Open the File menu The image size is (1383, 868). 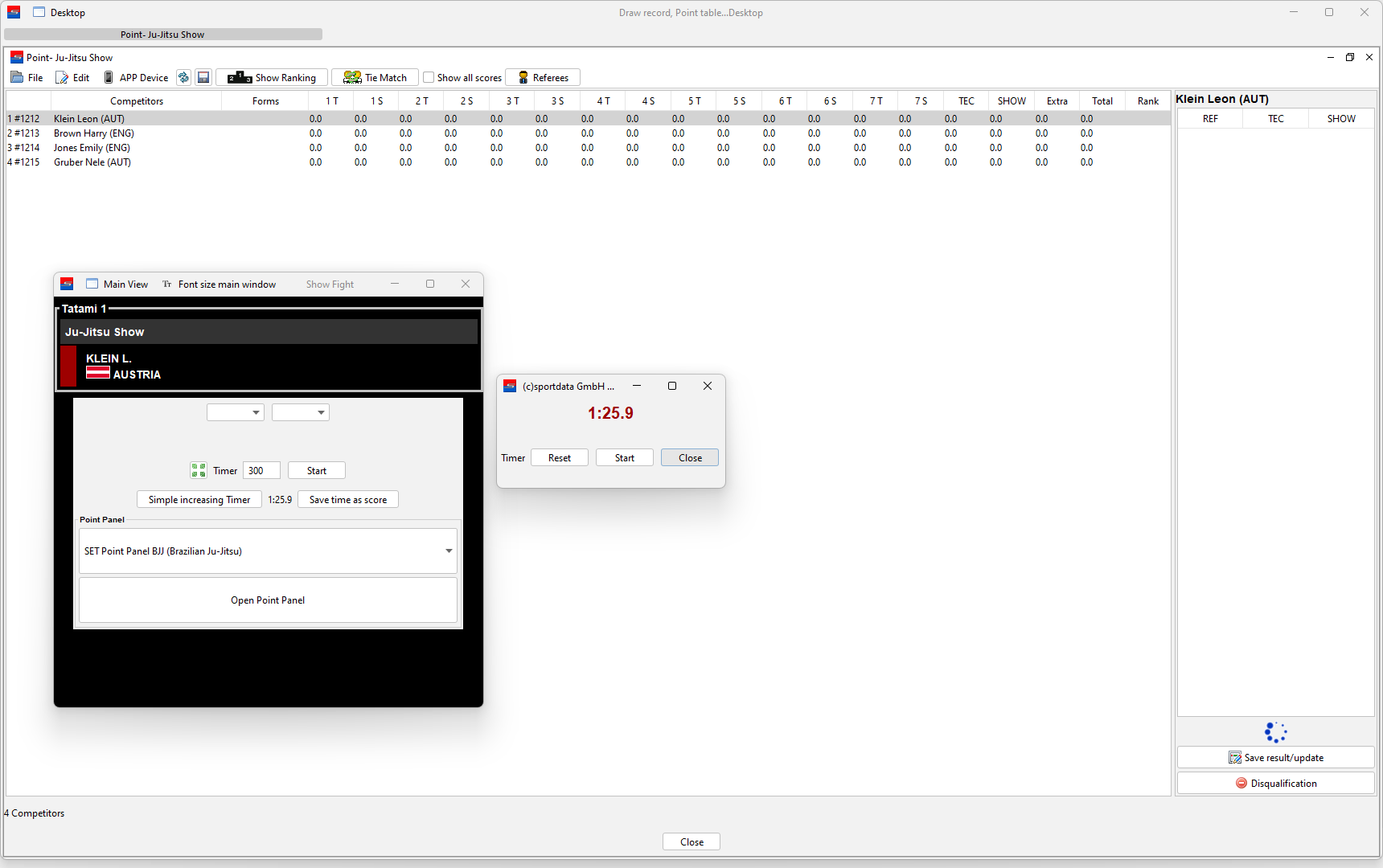click(27, 77)
